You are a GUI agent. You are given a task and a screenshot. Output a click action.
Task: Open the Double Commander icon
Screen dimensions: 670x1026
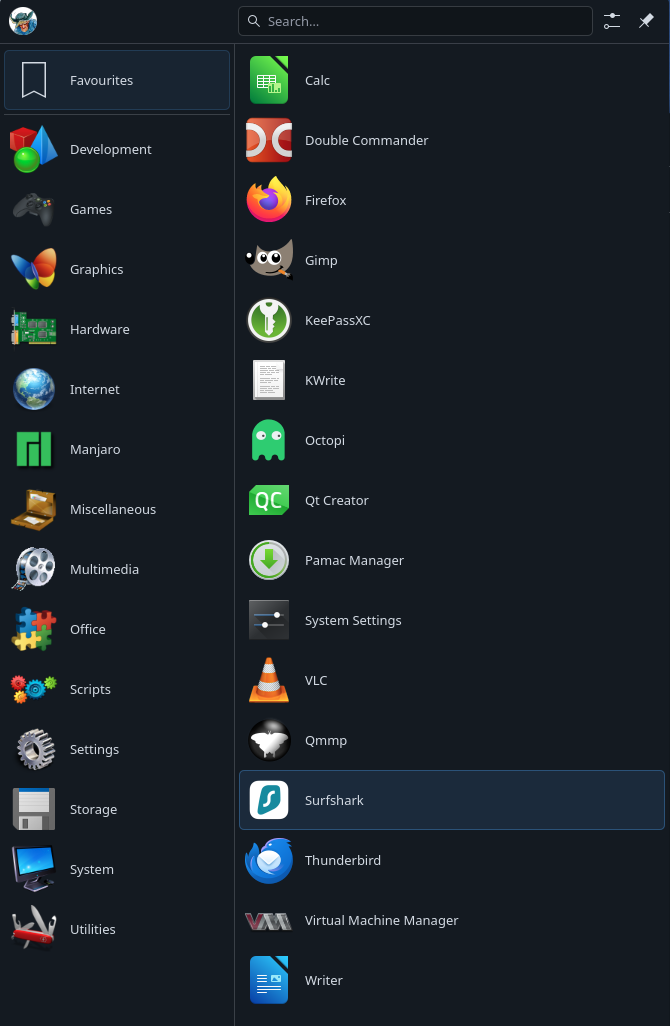(269, 140)
